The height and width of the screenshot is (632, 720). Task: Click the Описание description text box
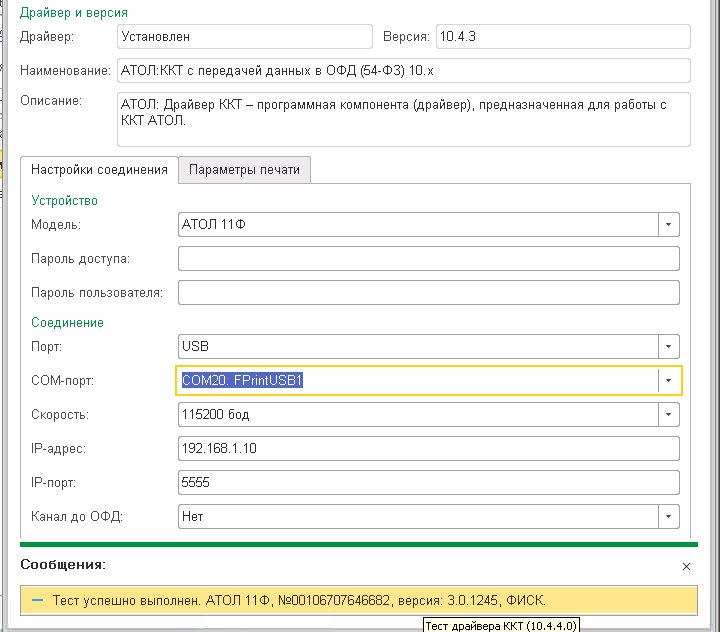click(404, 119)
